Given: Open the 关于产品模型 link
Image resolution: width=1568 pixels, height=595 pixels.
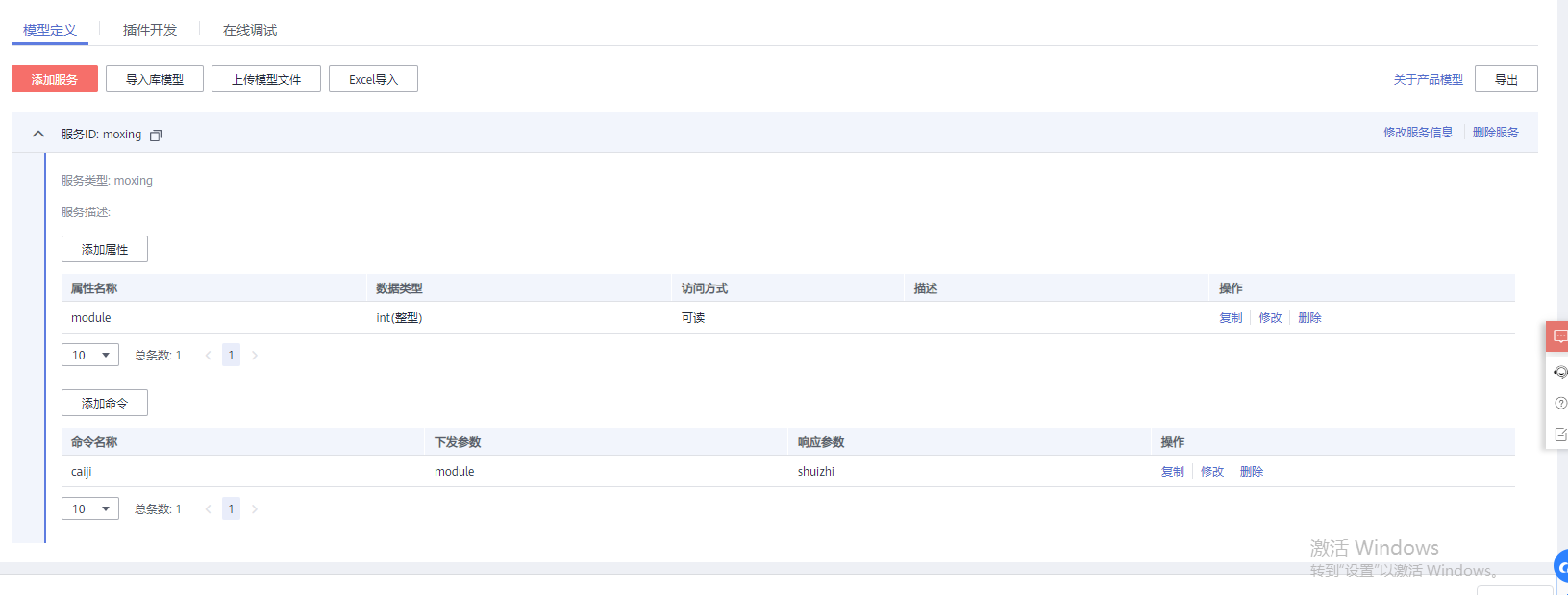Looking at the screenshot, I should pyautogui.click(x=1428, y=80).
